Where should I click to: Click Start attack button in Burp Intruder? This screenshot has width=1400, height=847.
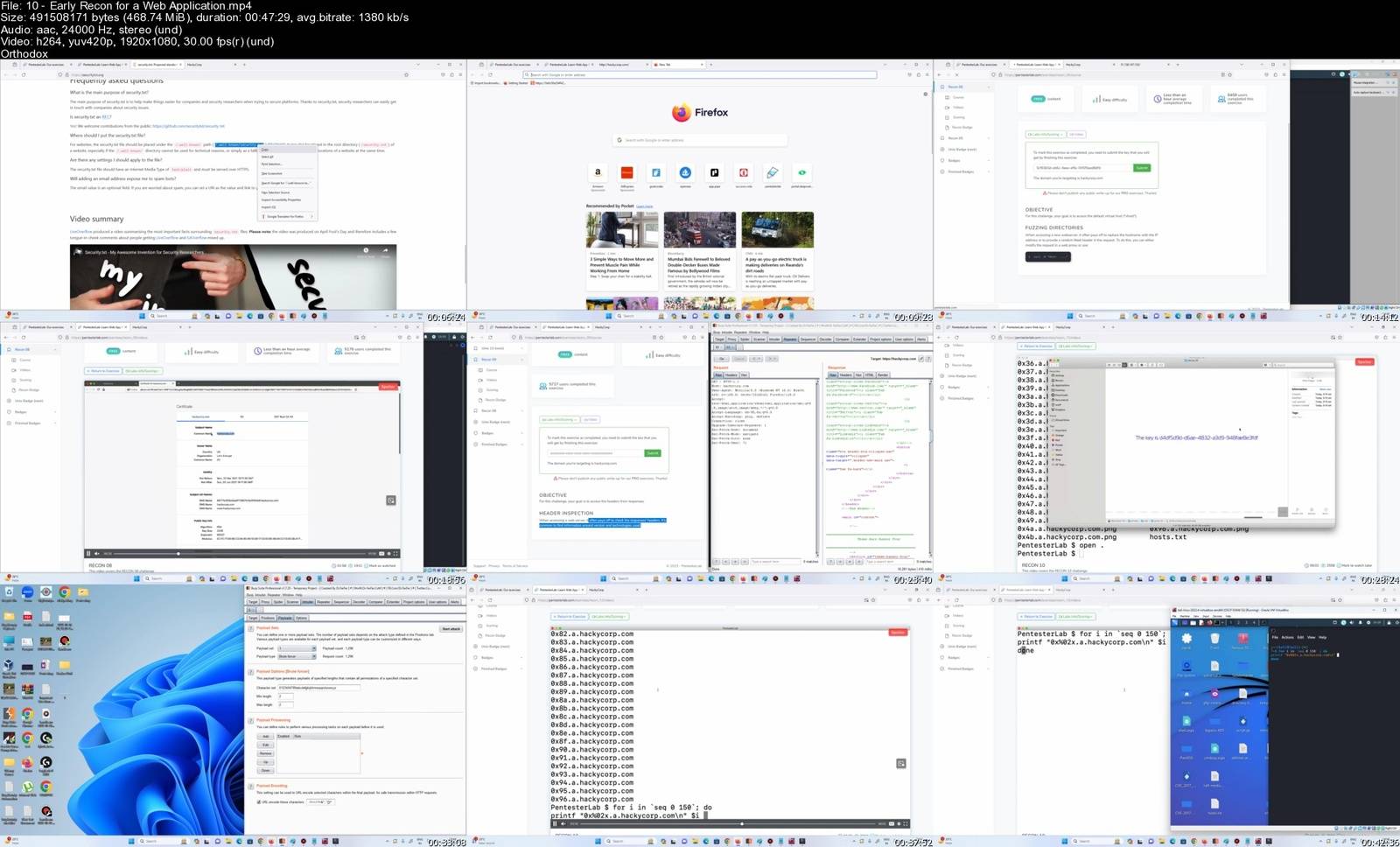(451, 629)
